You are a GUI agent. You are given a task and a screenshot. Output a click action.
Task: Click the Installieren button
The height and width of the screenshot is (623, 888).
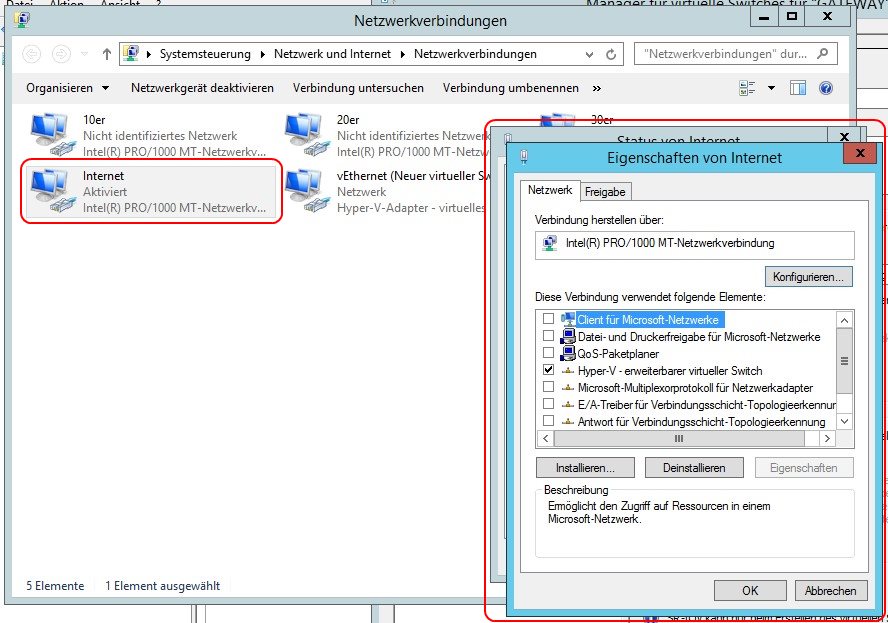point(585,468)
